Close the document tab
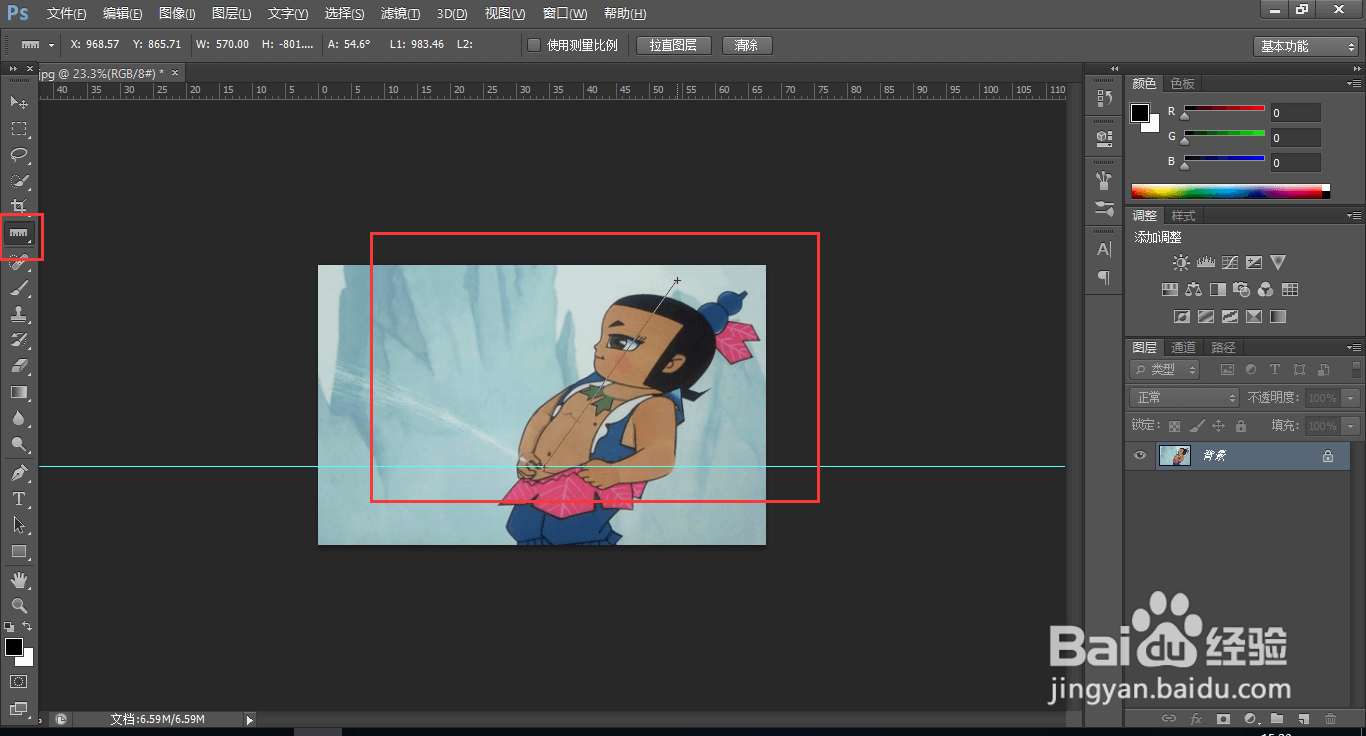 pyautogui.click(x=175, y=73)
